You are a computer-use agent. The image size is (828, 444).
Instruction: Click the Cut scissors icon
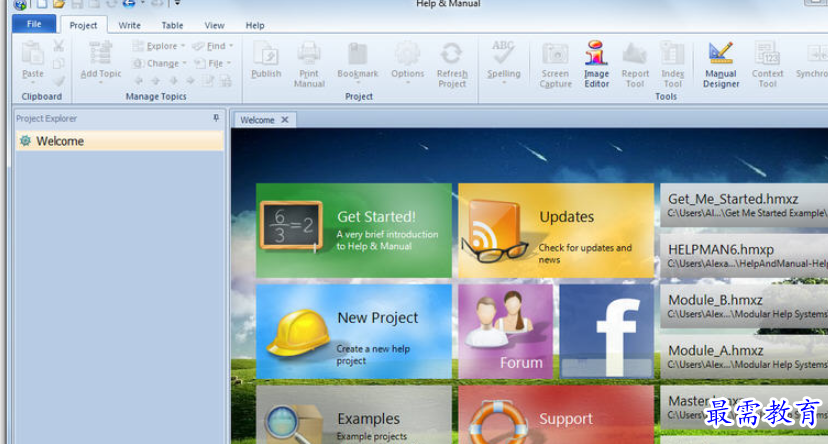(59, 46)
